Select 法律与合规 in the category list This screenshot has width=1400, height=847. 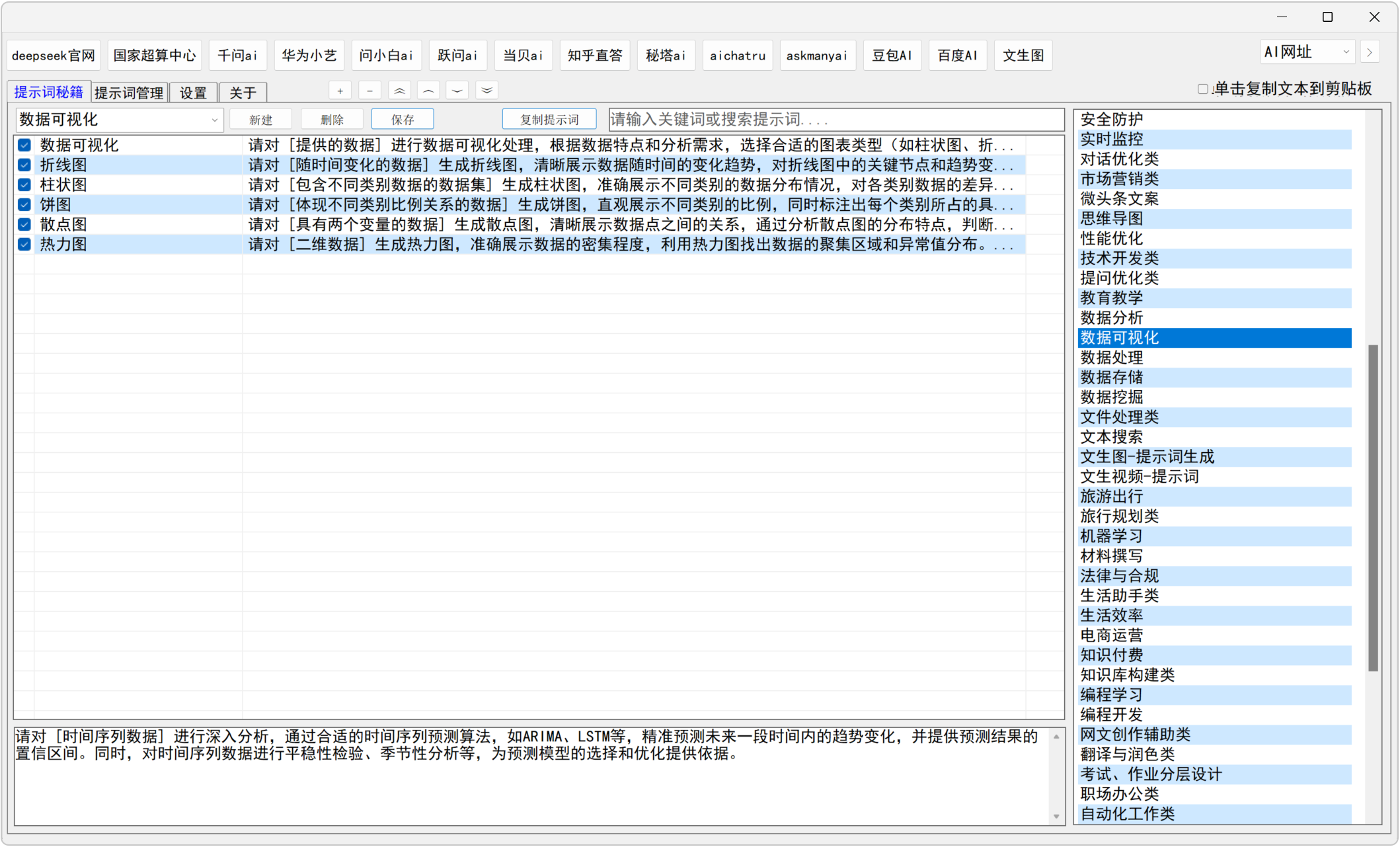click(x=1214, y=576)
